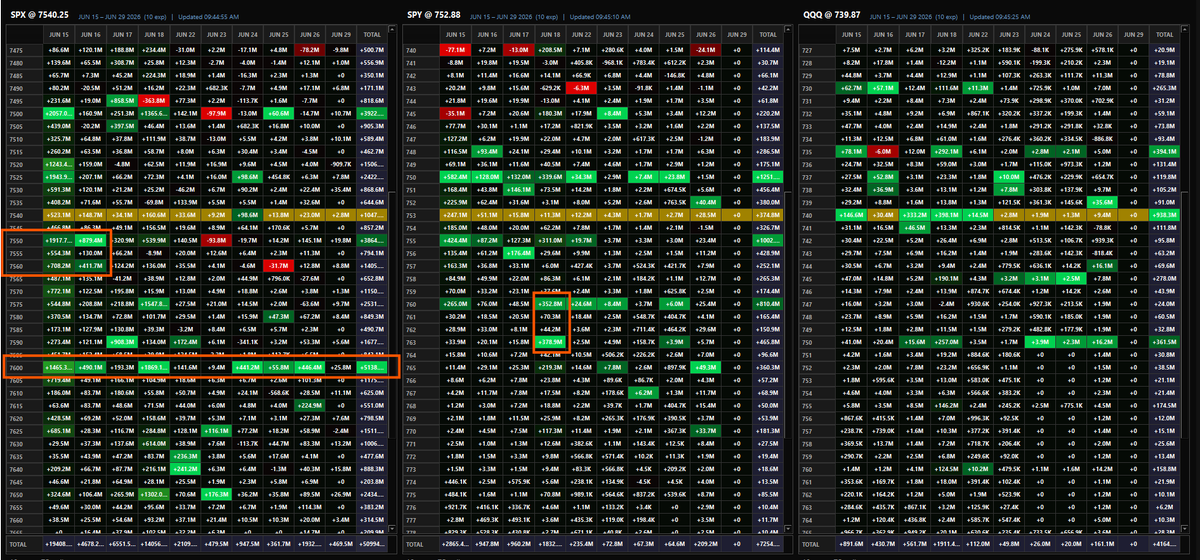The image size is (1200, 560).
Task: Click the -77.1M red cell in SPY panel
Action: click(456, 49)
